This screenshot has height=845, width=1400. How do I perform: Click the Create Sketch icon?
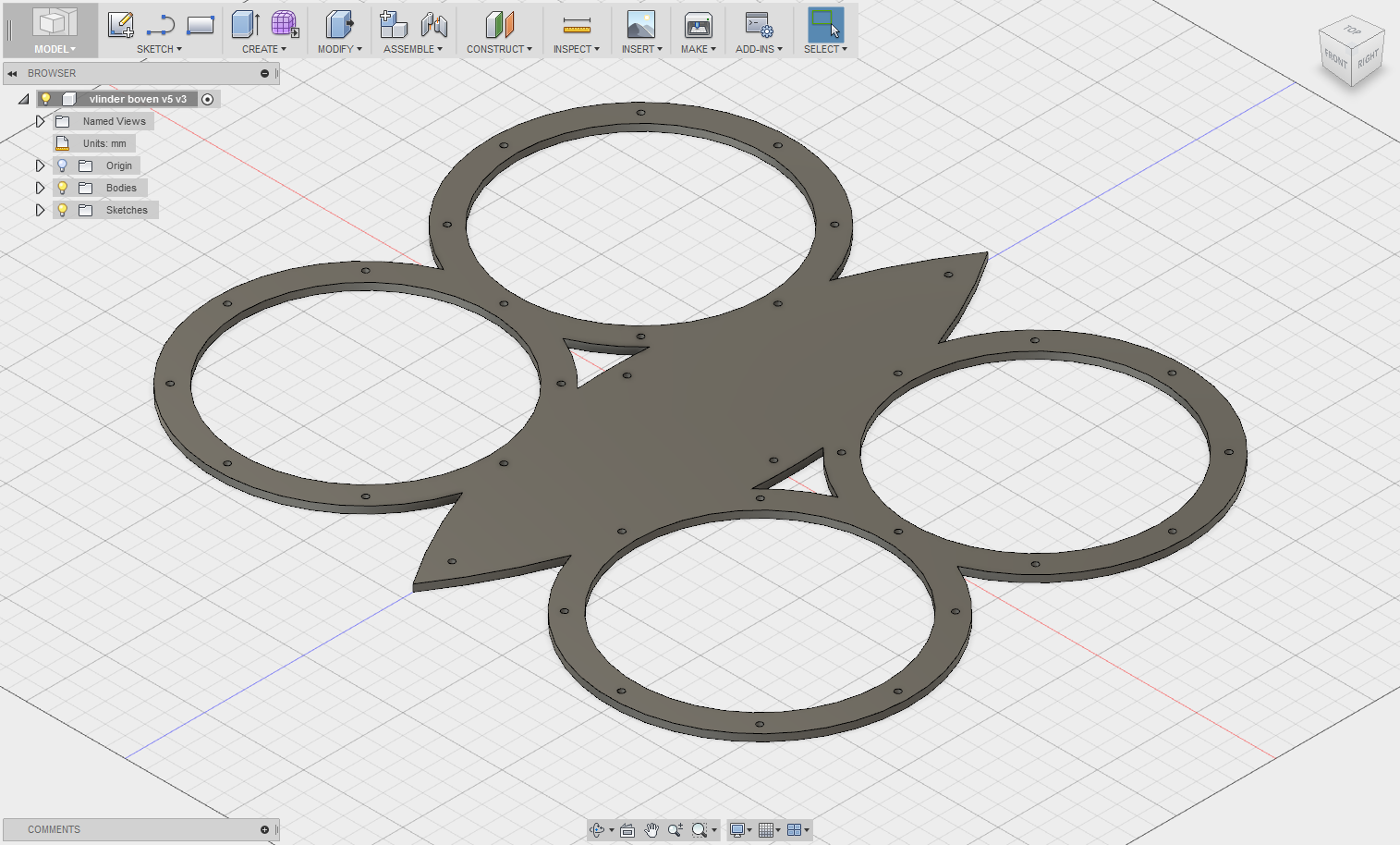[120, 25]
